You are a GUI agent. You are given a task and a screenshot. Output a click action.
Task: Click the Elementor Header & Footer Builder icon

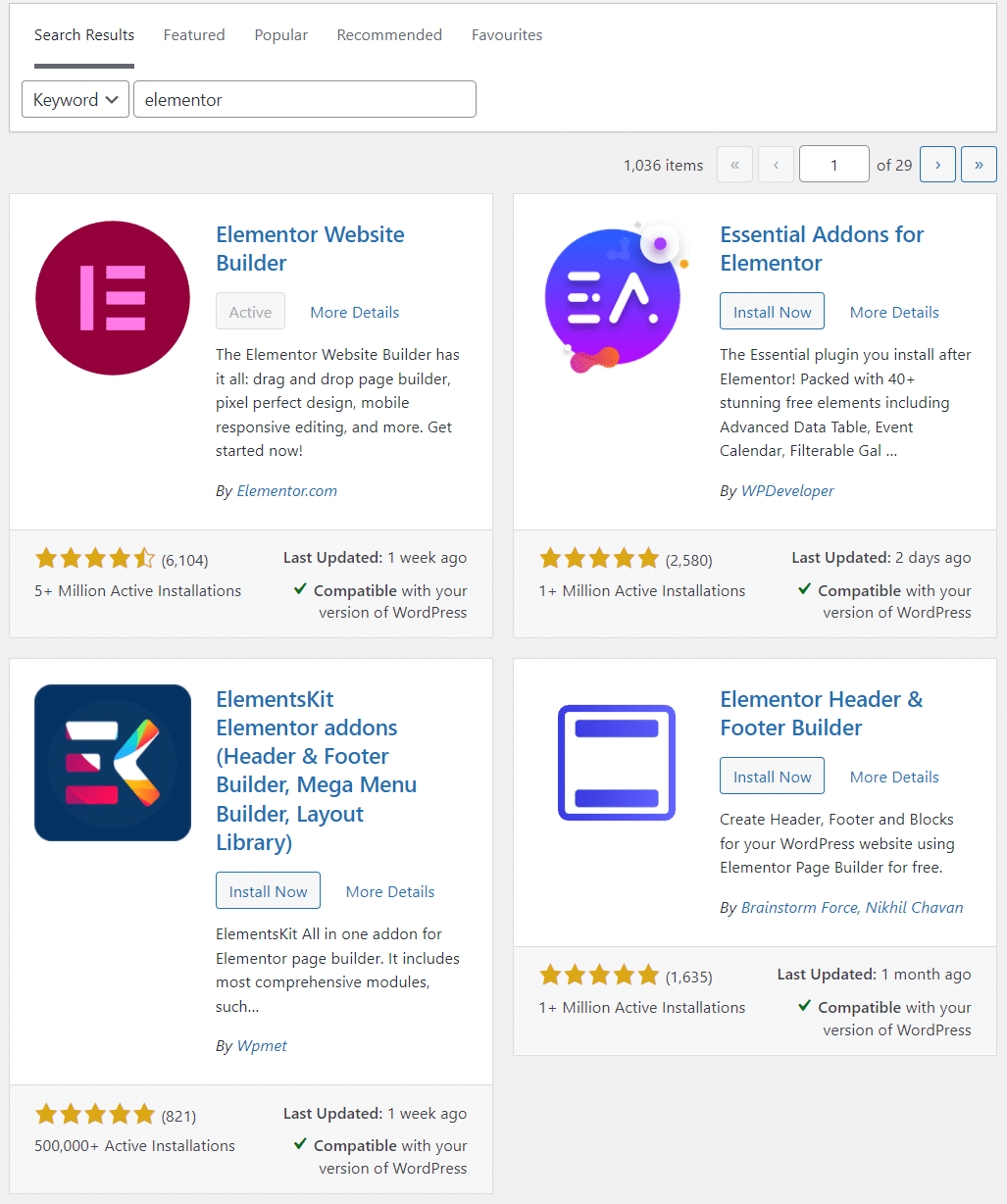pos(617,763)
